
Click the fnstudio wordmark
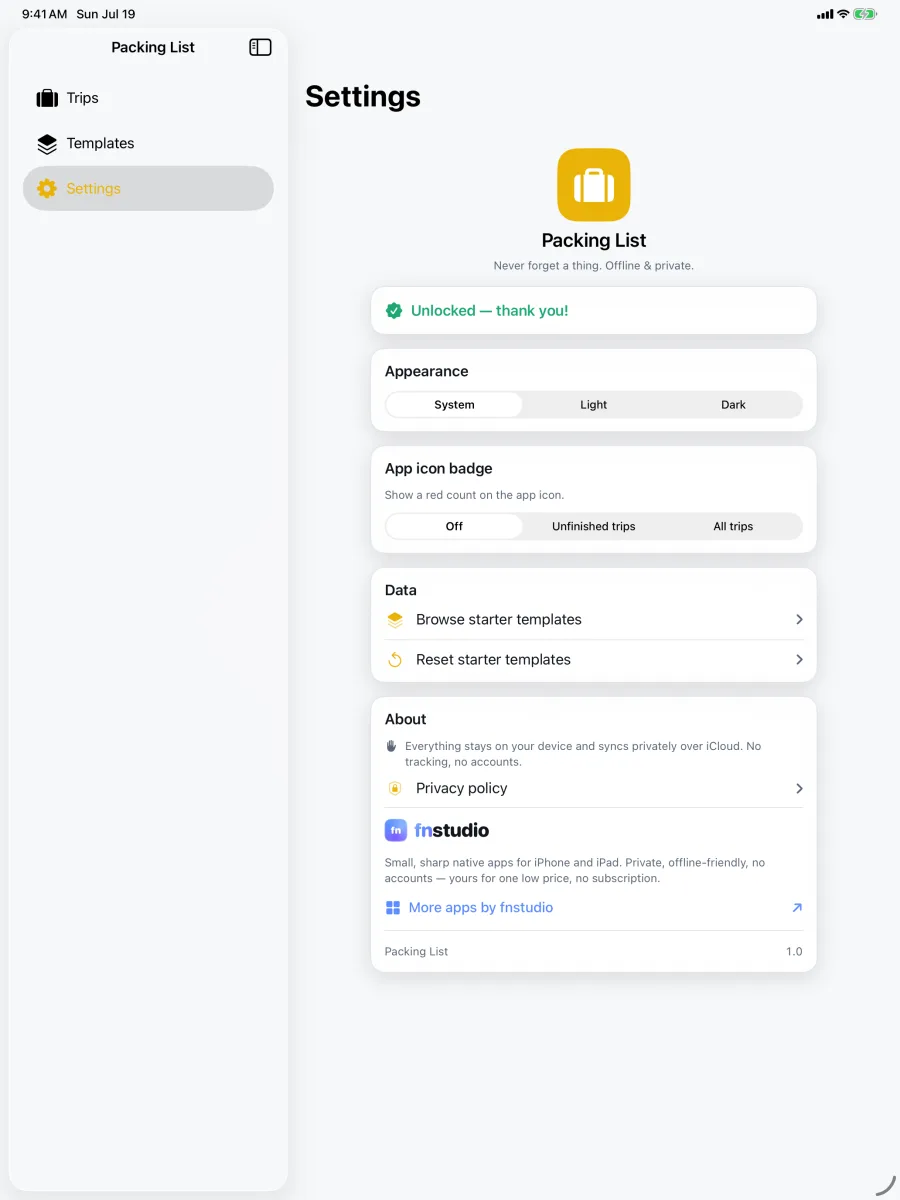pyautogui.click(x=452, y=830)
